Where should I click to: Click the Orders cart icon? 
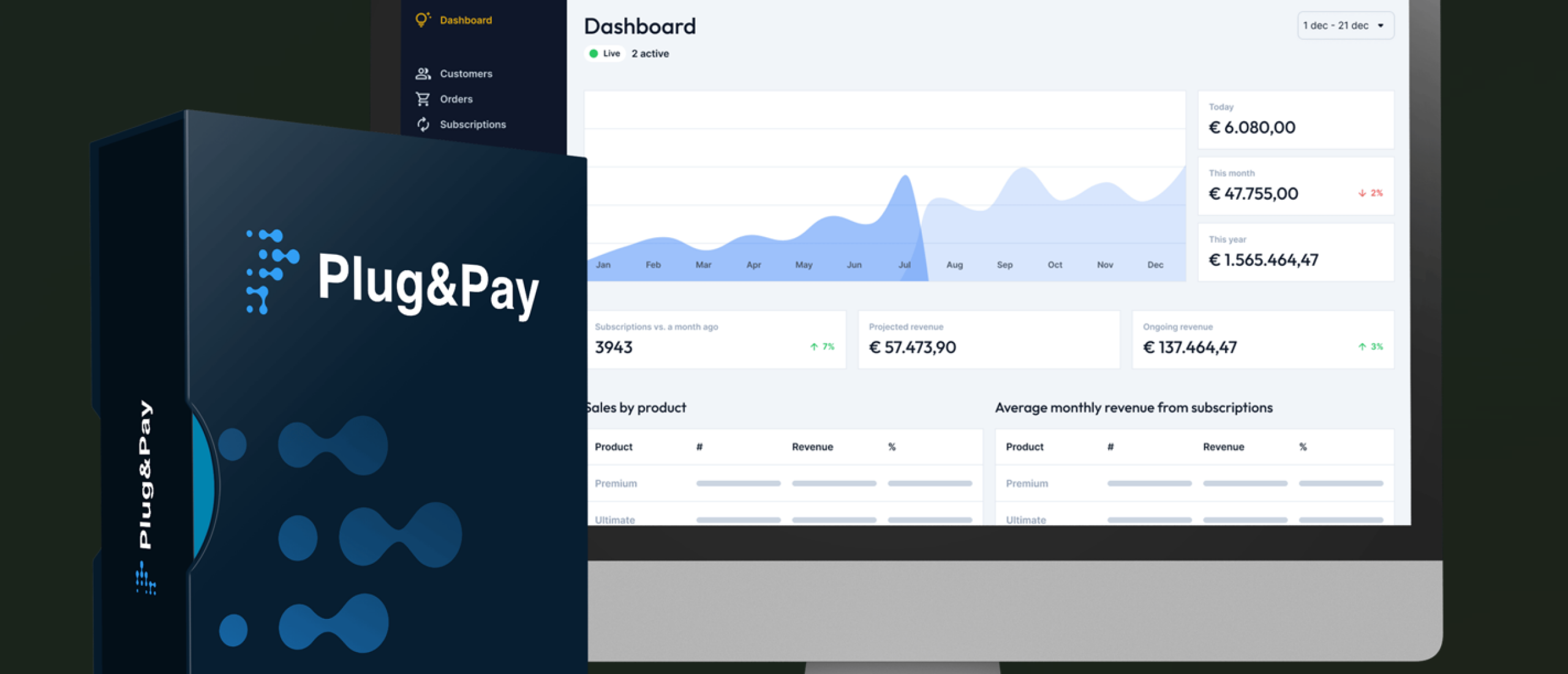coord(423,99)
